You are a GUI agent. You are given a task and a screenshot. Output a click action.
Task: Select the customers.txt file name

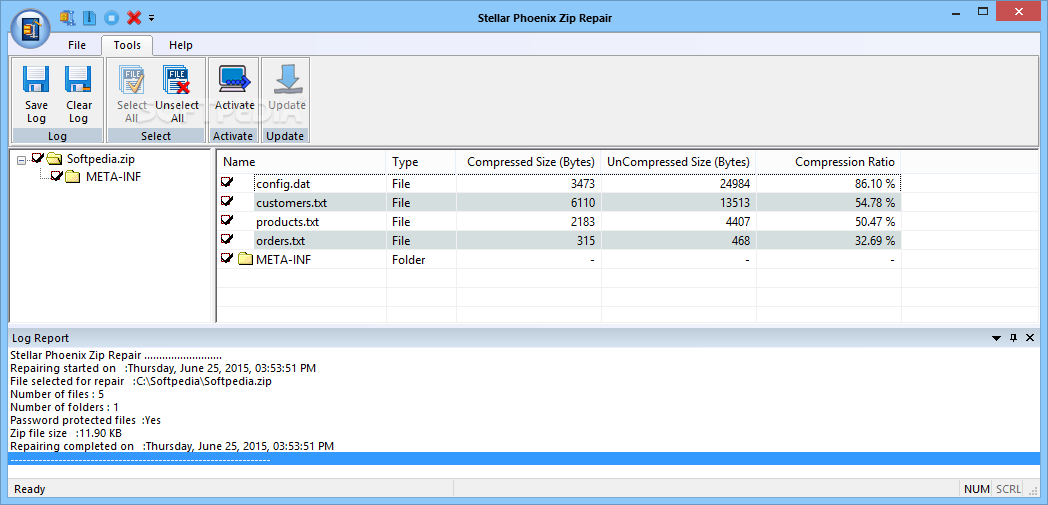click(x=291, y=202)
